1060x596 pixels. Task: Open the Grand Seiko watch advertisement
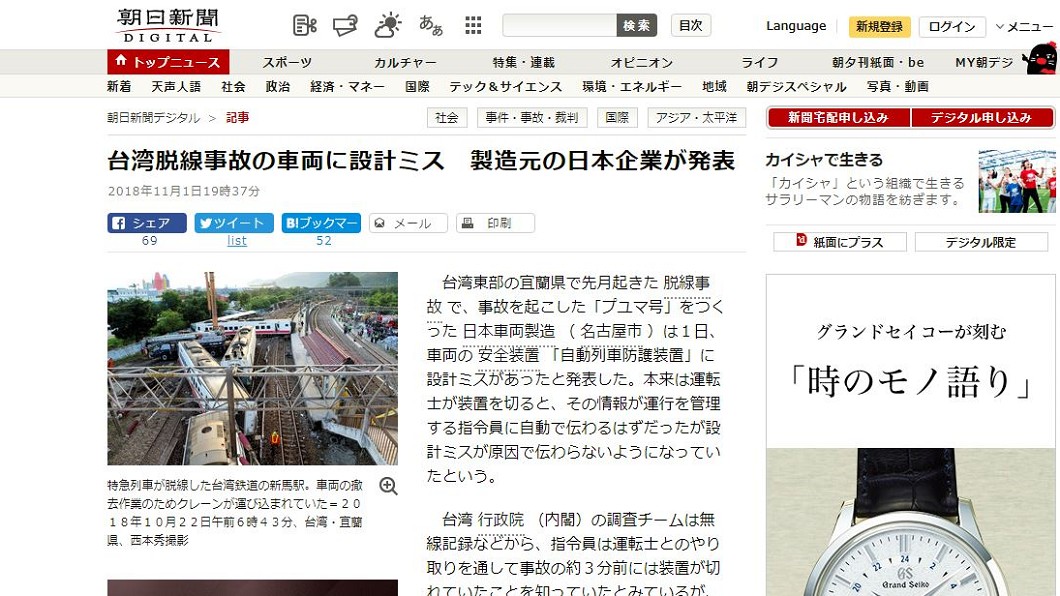911,435
